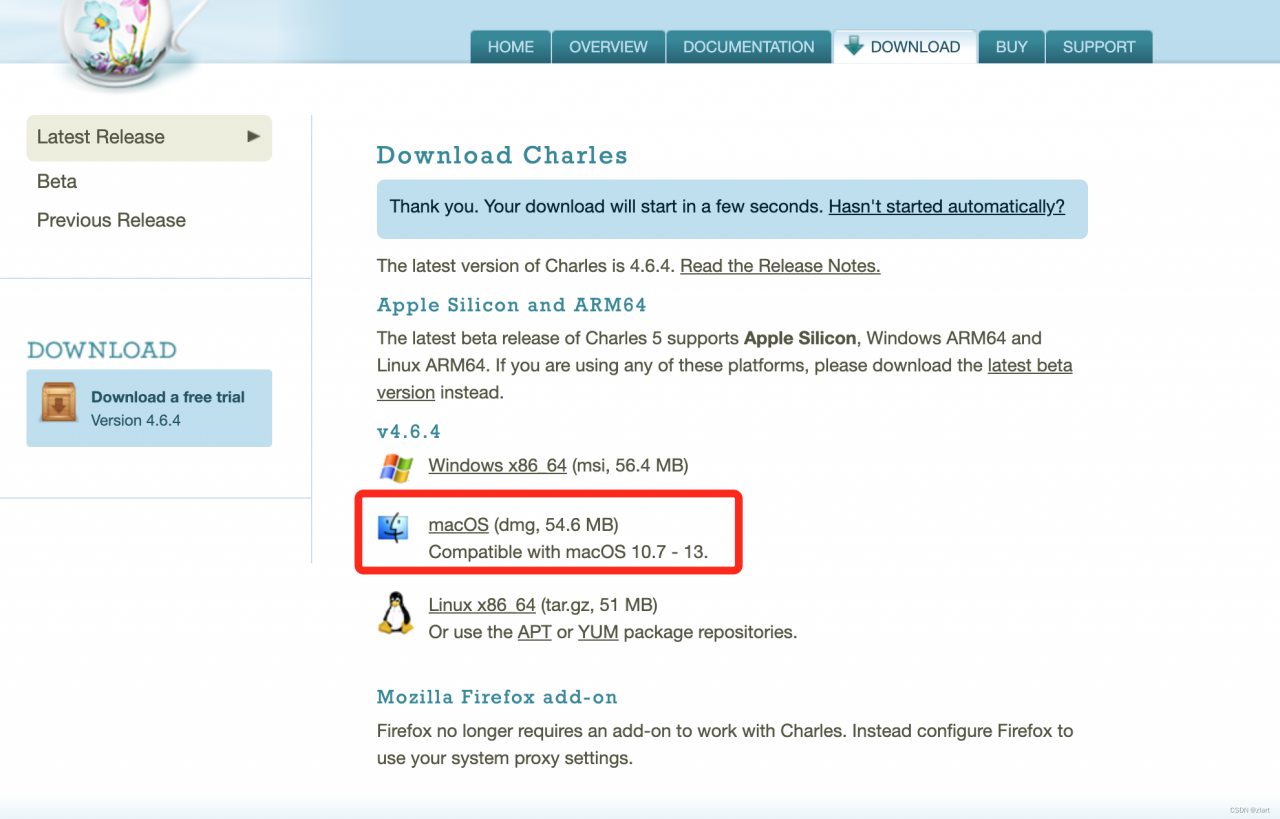
Task: Click the Linux Tux penguin icon
Action: click(396, 612)
